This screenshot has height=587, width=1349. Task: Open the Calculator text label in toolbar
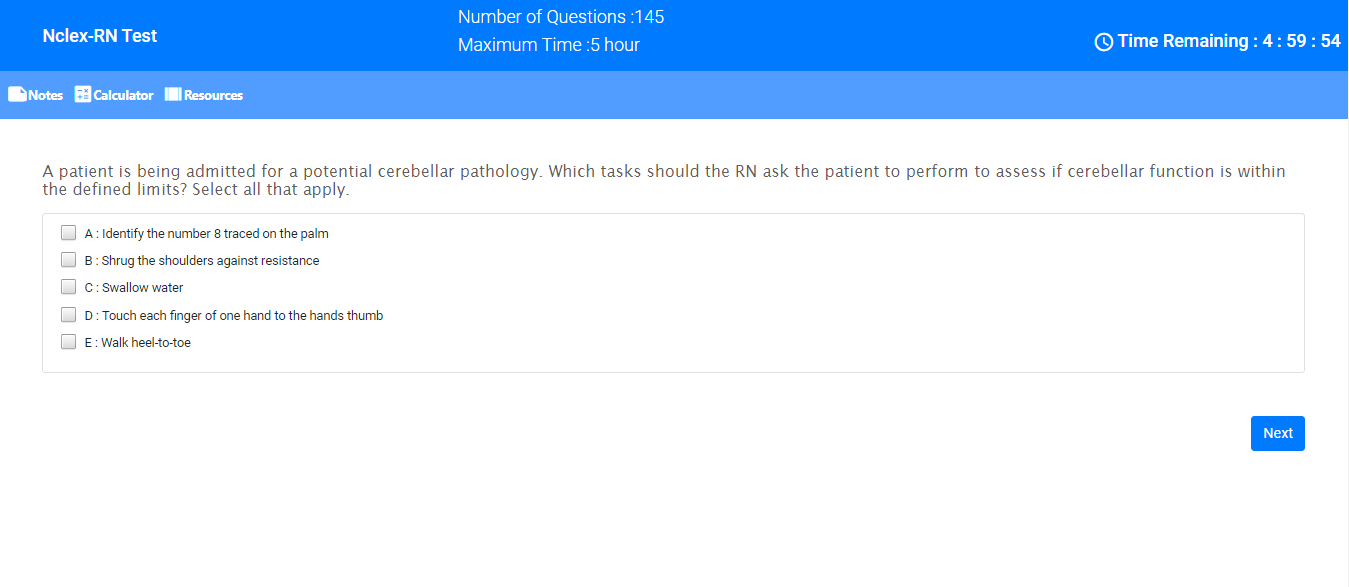point(123,96)
